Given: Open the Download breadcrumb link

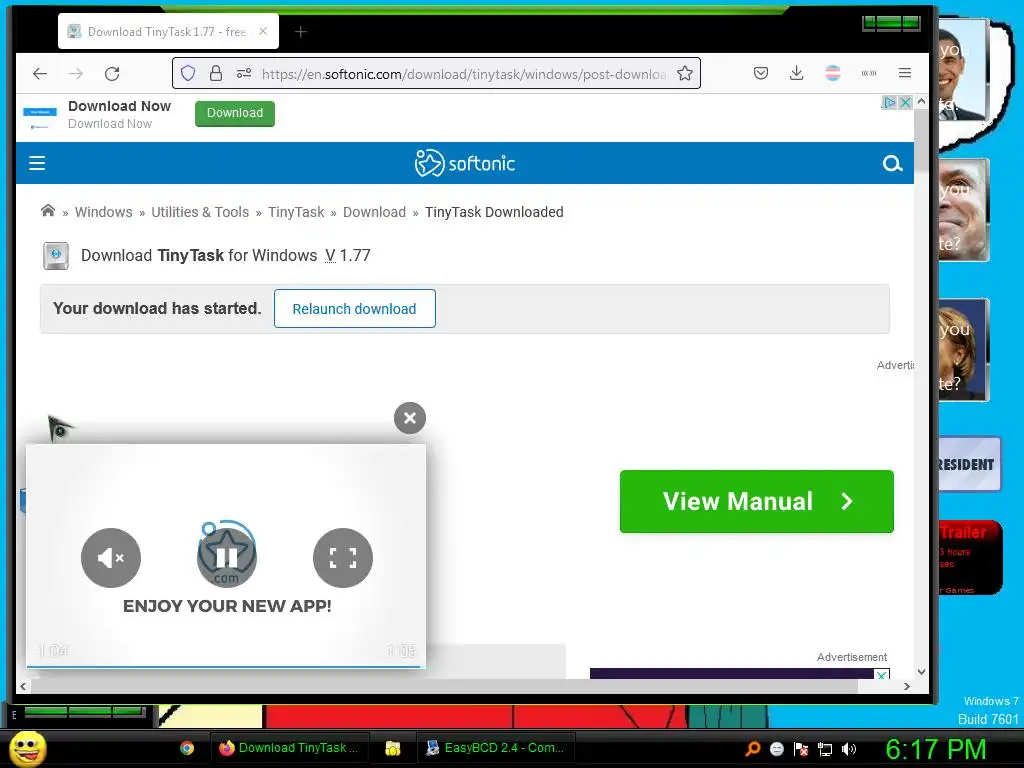Looking at the screenshot, I should pyautogui.click(x=374, y=212).
